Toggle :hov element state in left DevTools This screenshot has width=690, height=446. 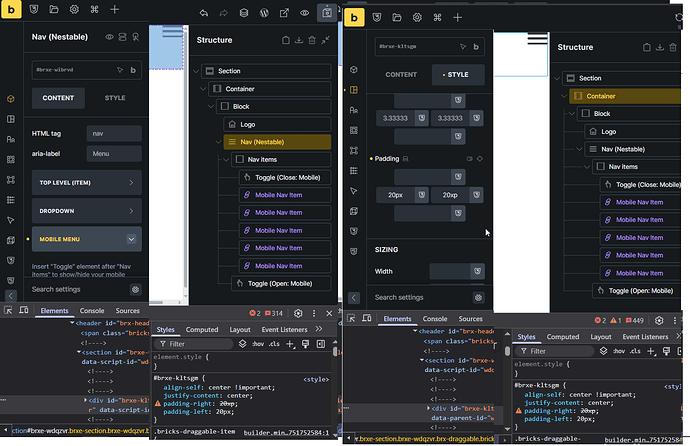click(258, 344)
